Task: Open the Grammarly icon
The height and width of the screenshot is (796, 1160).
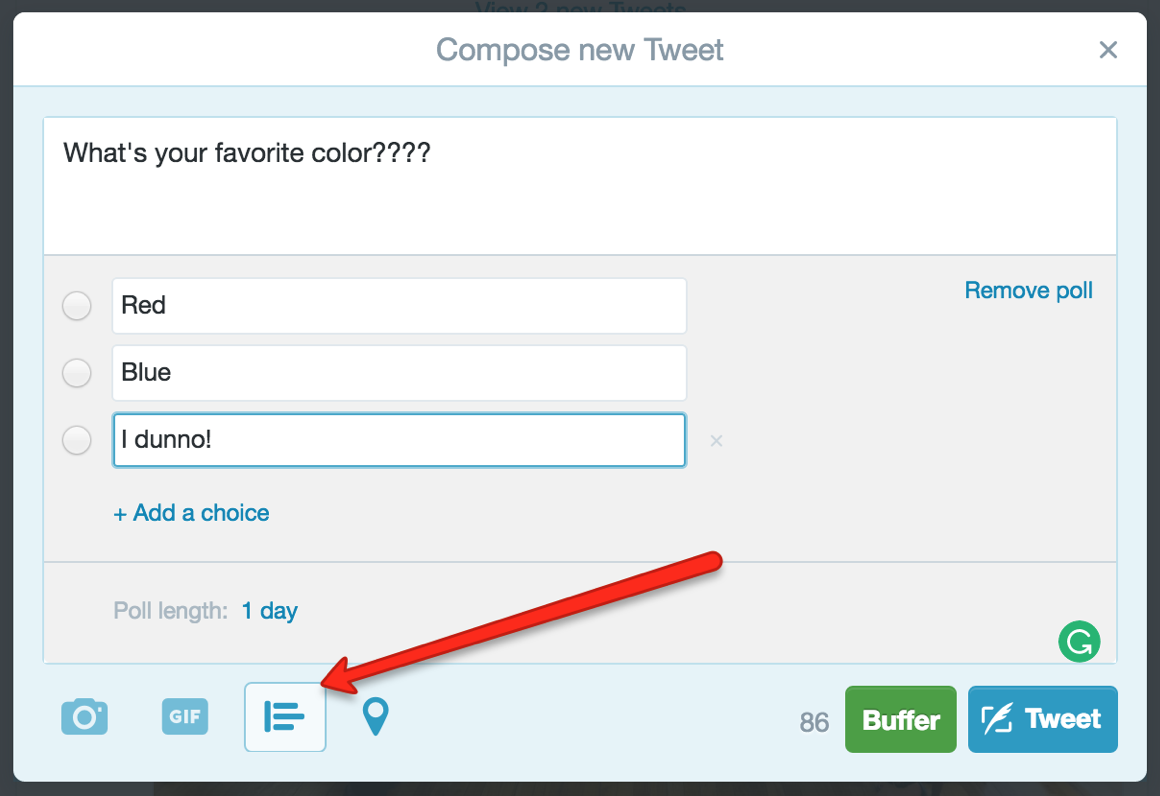Action: [1079, 642]
